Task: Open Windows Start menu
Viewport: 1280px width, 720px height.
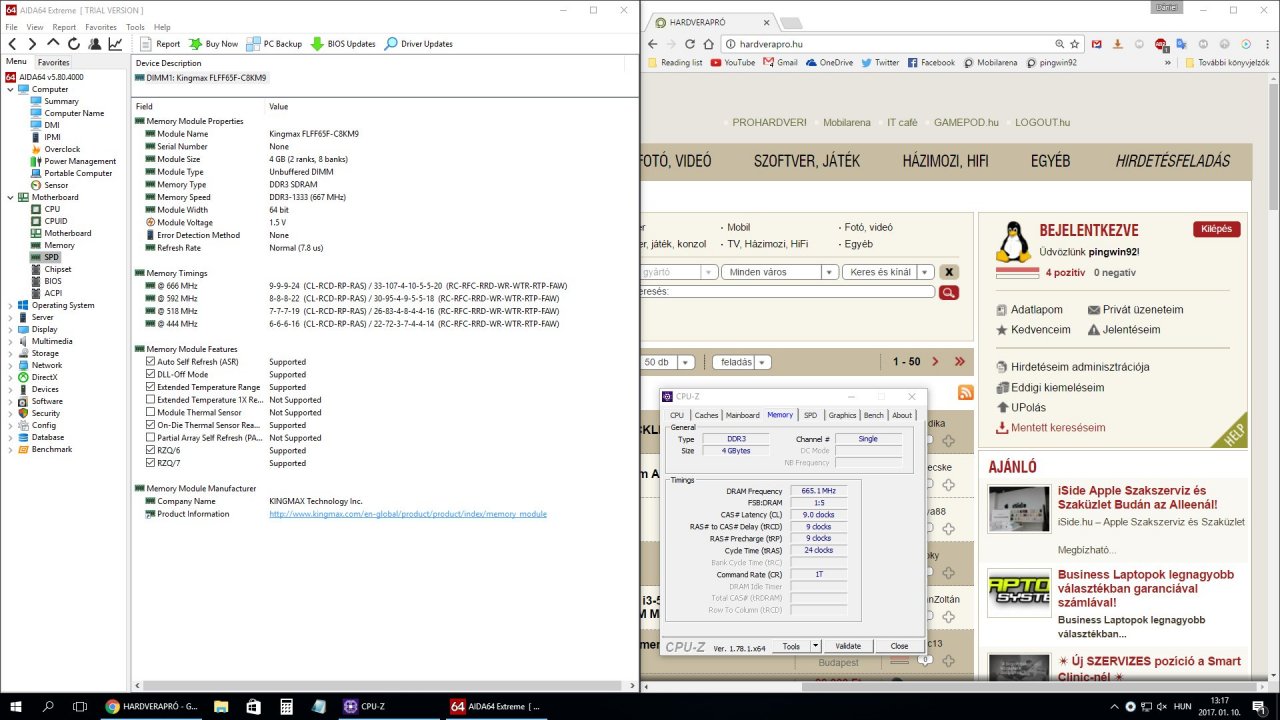Action: click(x=16, y=706)
